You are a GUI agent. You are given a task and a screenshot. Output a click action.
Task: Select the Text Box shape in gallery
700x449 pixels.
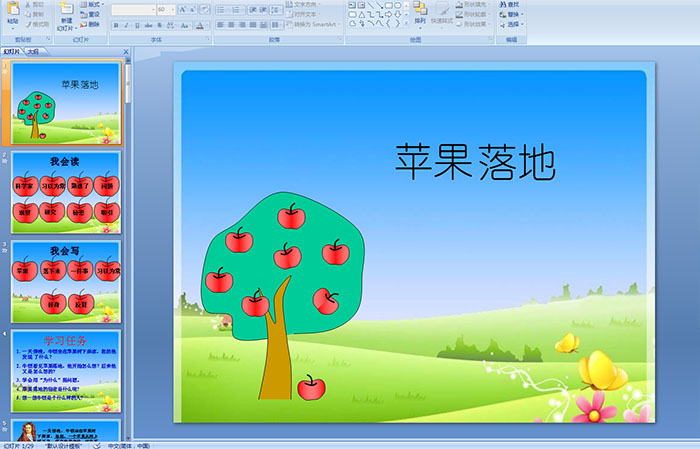point(352,5)
